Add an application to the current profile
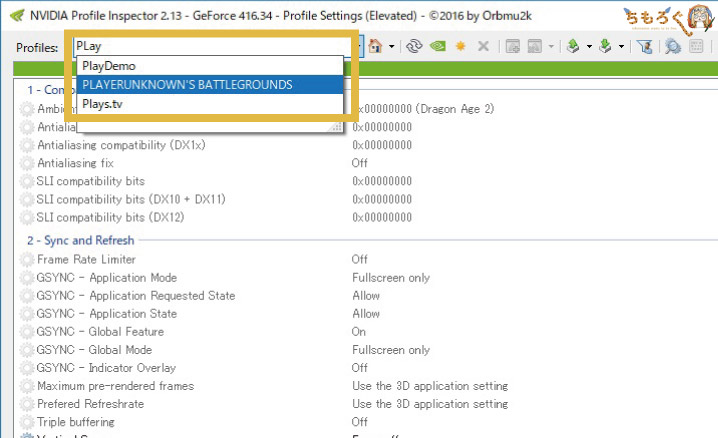Screen dimensions: 718x438 [x=512, y=46]
